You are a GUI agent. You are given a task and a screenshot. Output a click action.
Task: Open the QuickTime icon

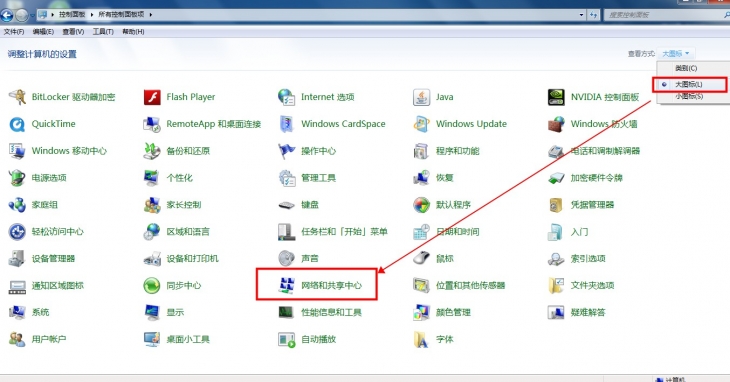click(17, 124)
